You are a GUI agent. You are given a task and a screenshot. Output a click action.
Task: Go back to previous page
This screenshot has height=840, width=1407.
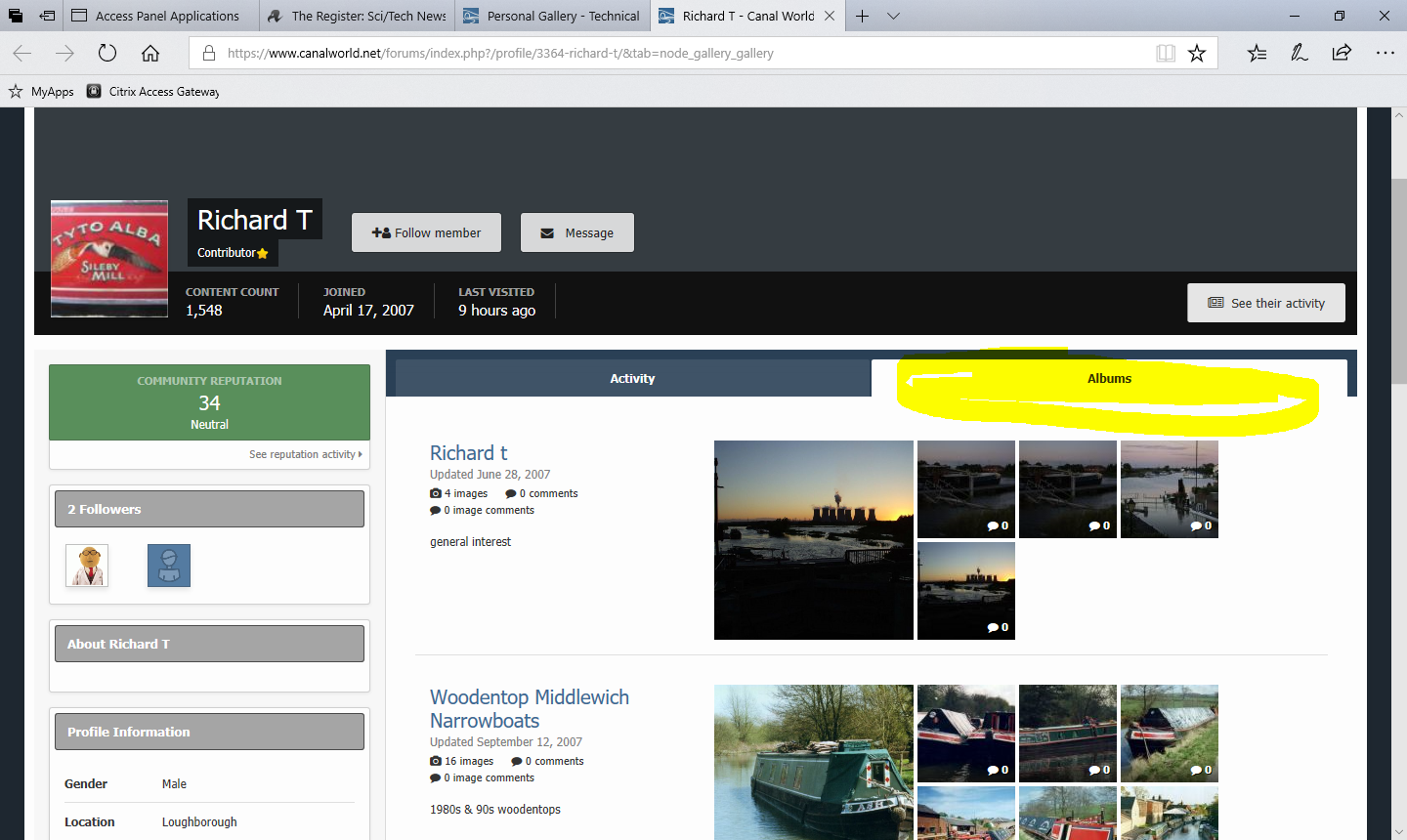point(22,54)
